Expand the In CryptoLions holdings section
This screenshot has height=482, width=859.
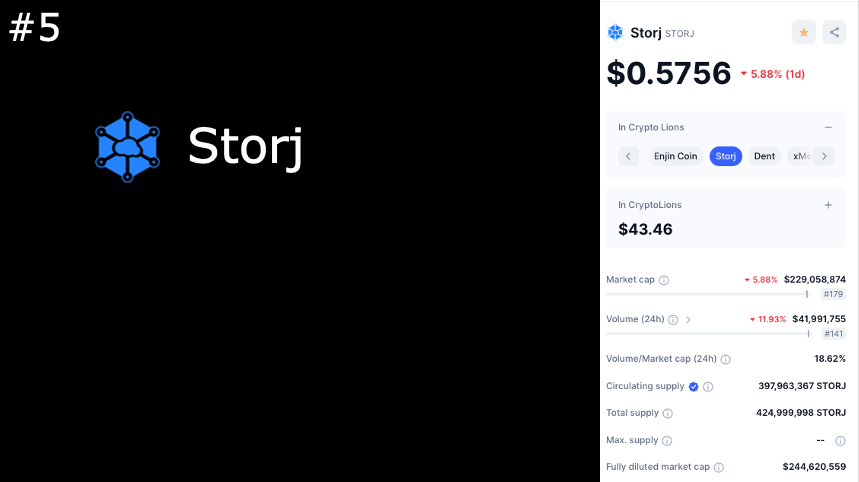click(828, 205)
